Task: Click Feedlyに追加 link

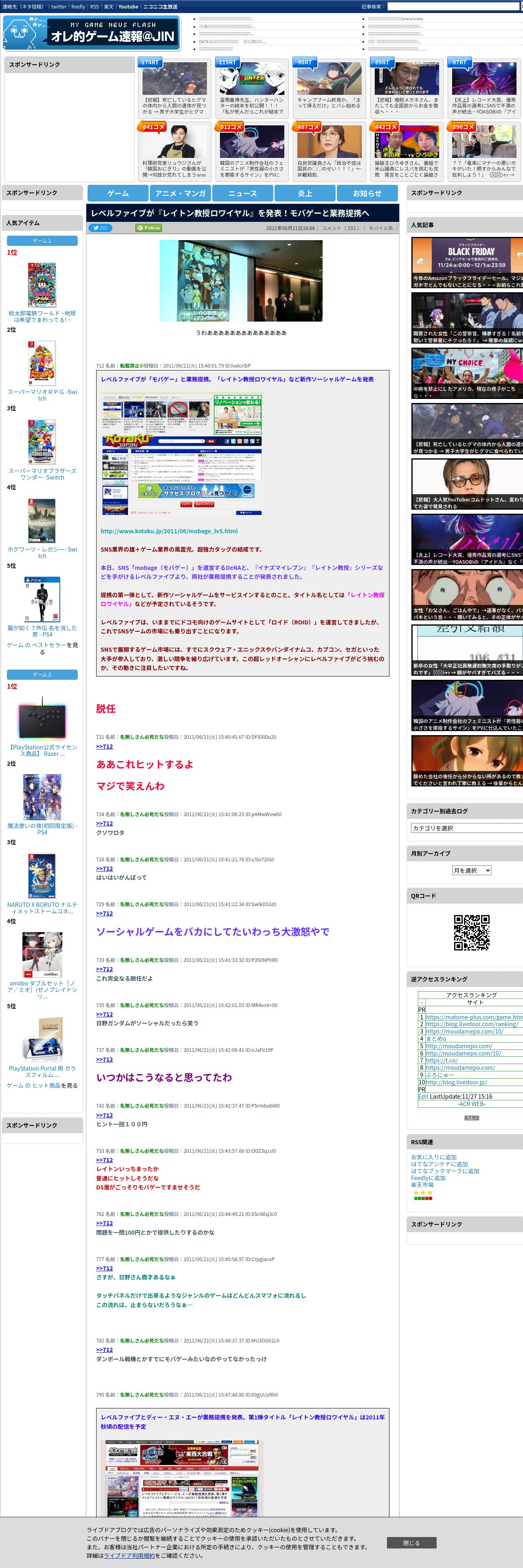Action: [428, 1178]
